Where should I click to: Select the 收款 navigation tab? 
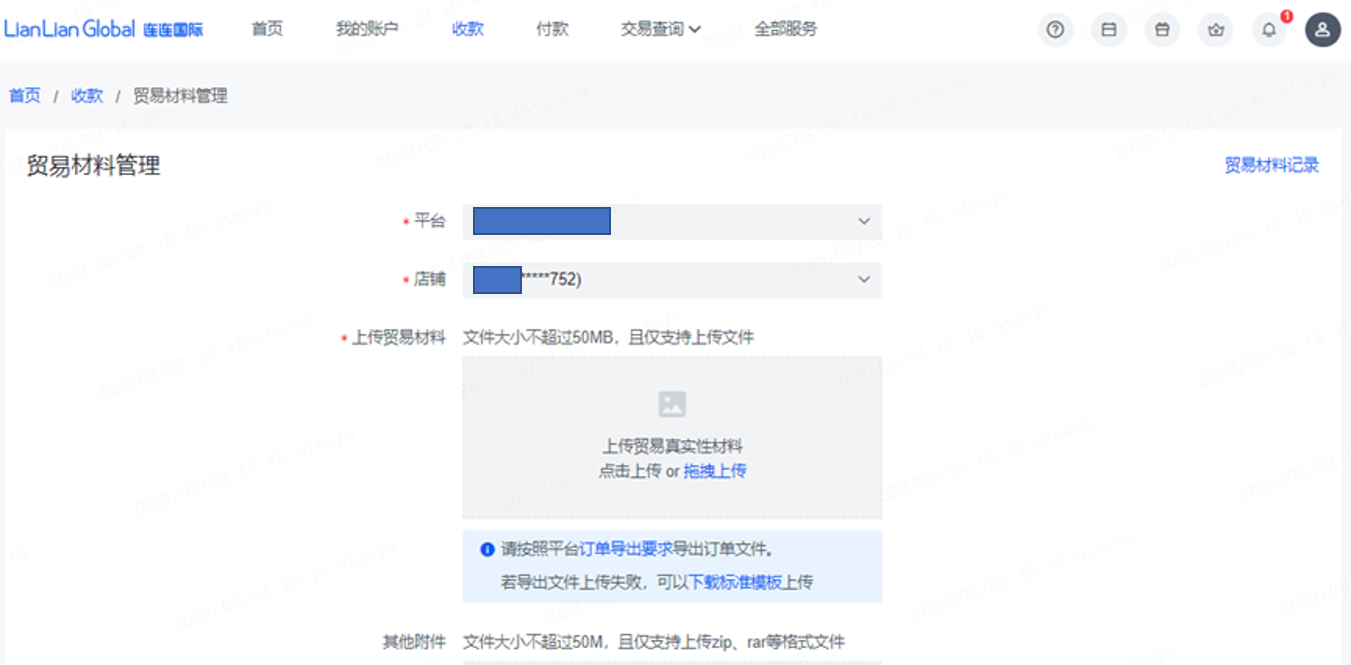pyautogui.click(x=468, y=29)
